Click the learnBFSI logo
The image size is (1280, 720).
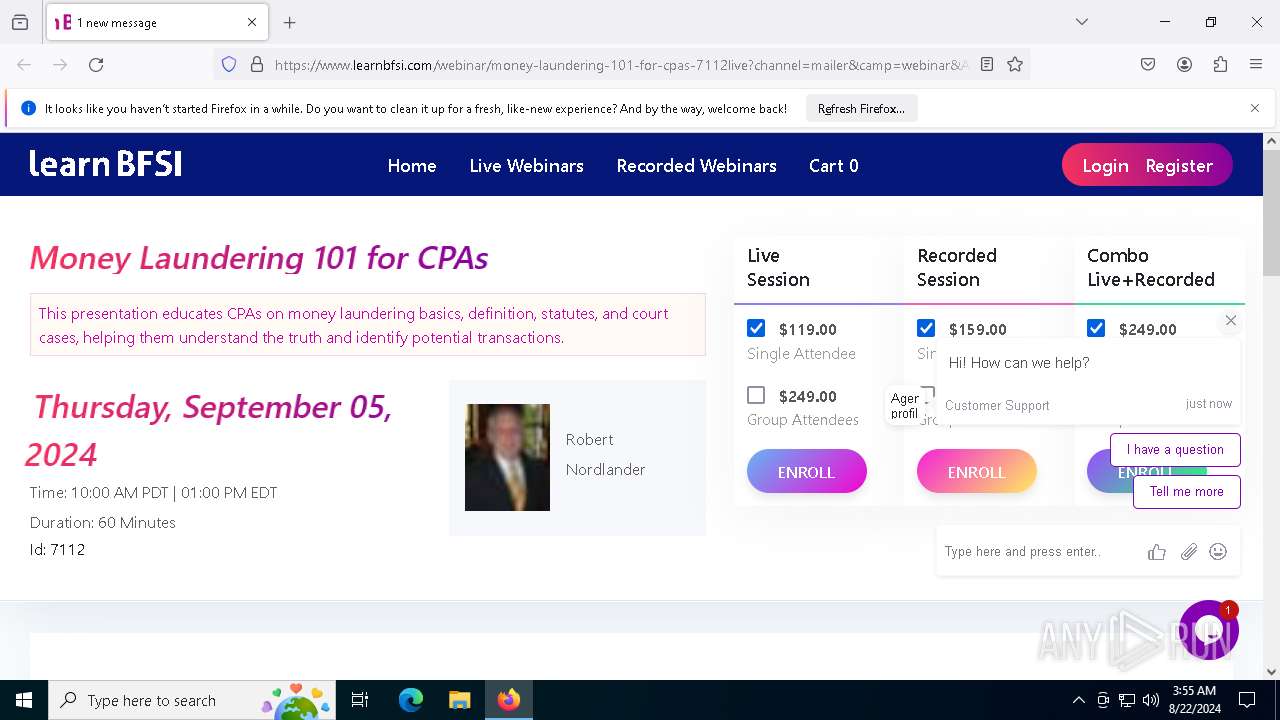[105, 164]
